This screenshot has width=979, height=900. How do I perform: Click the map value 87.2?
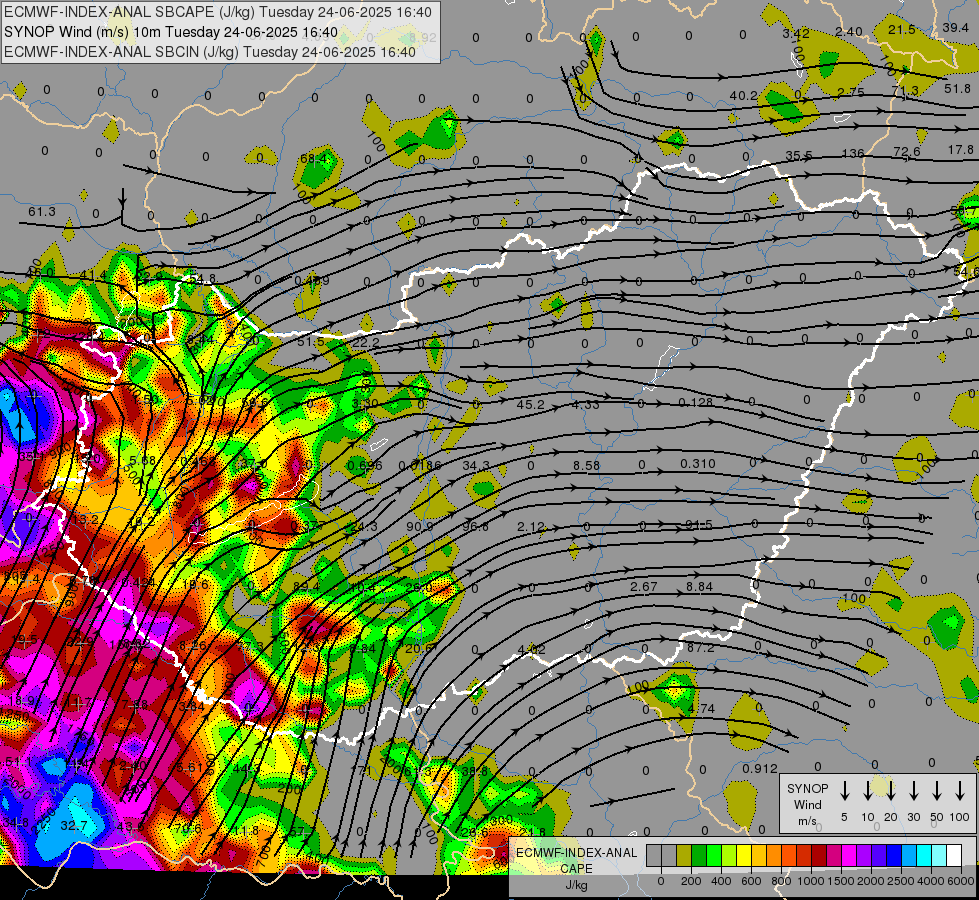(x=701, y=648)
